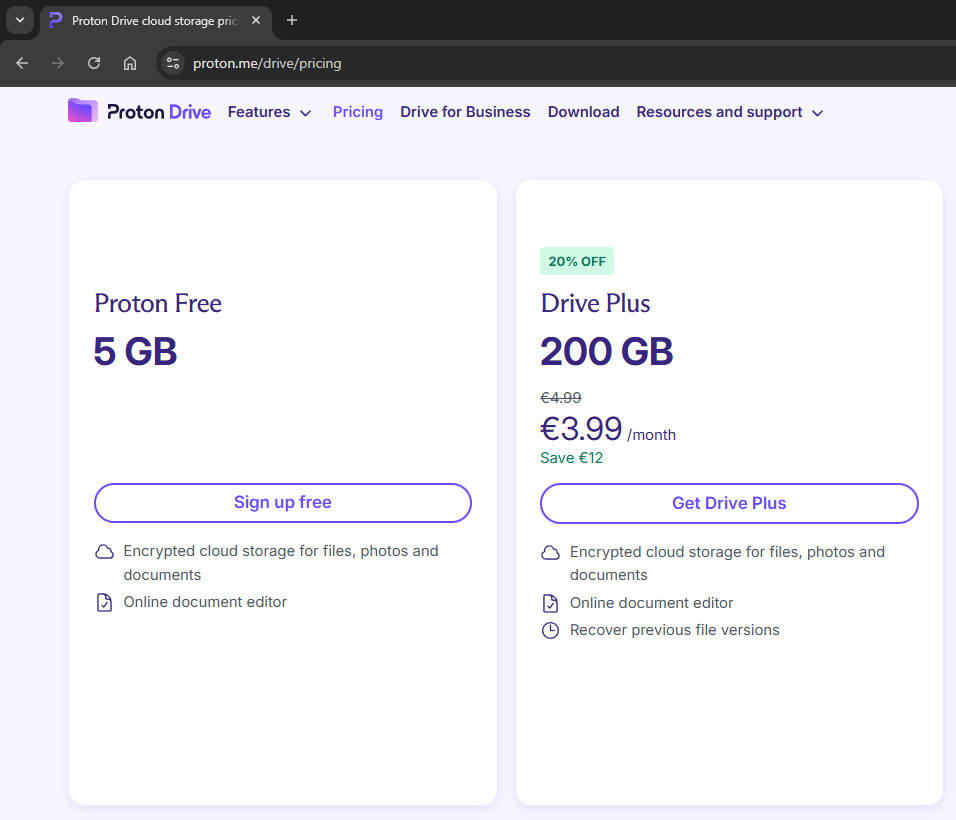Expand Resources and support chevron
Viewport: 956px width, 820px height.
pos(818,113)
